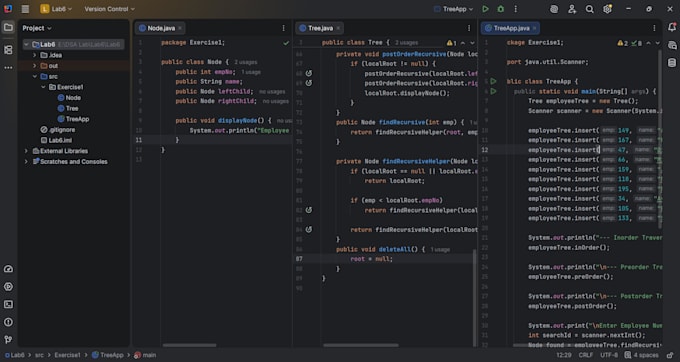Open Node.java editor tab options menu
This screenshot has width=680, height=362.
(284, 28)
